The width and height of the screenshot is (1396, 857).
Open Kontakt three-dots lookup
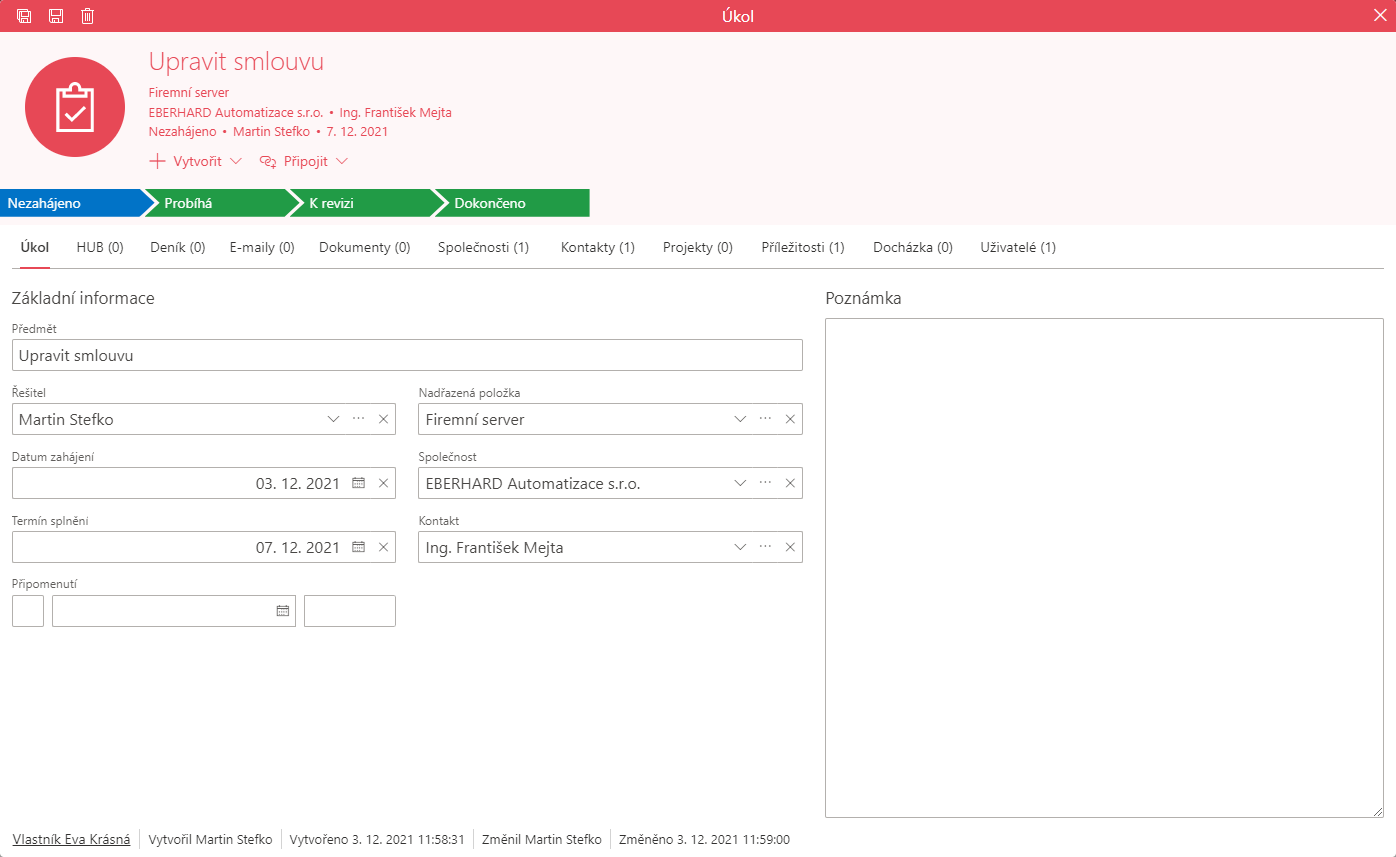(x=766, y=547)
